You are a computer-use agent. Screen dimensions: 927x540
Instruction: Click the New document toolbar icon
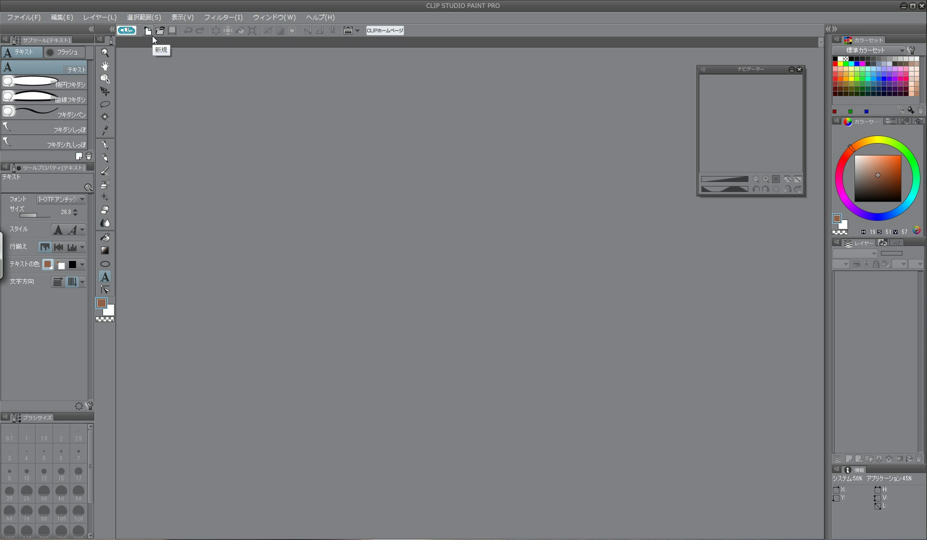click(x=148, y=31)
